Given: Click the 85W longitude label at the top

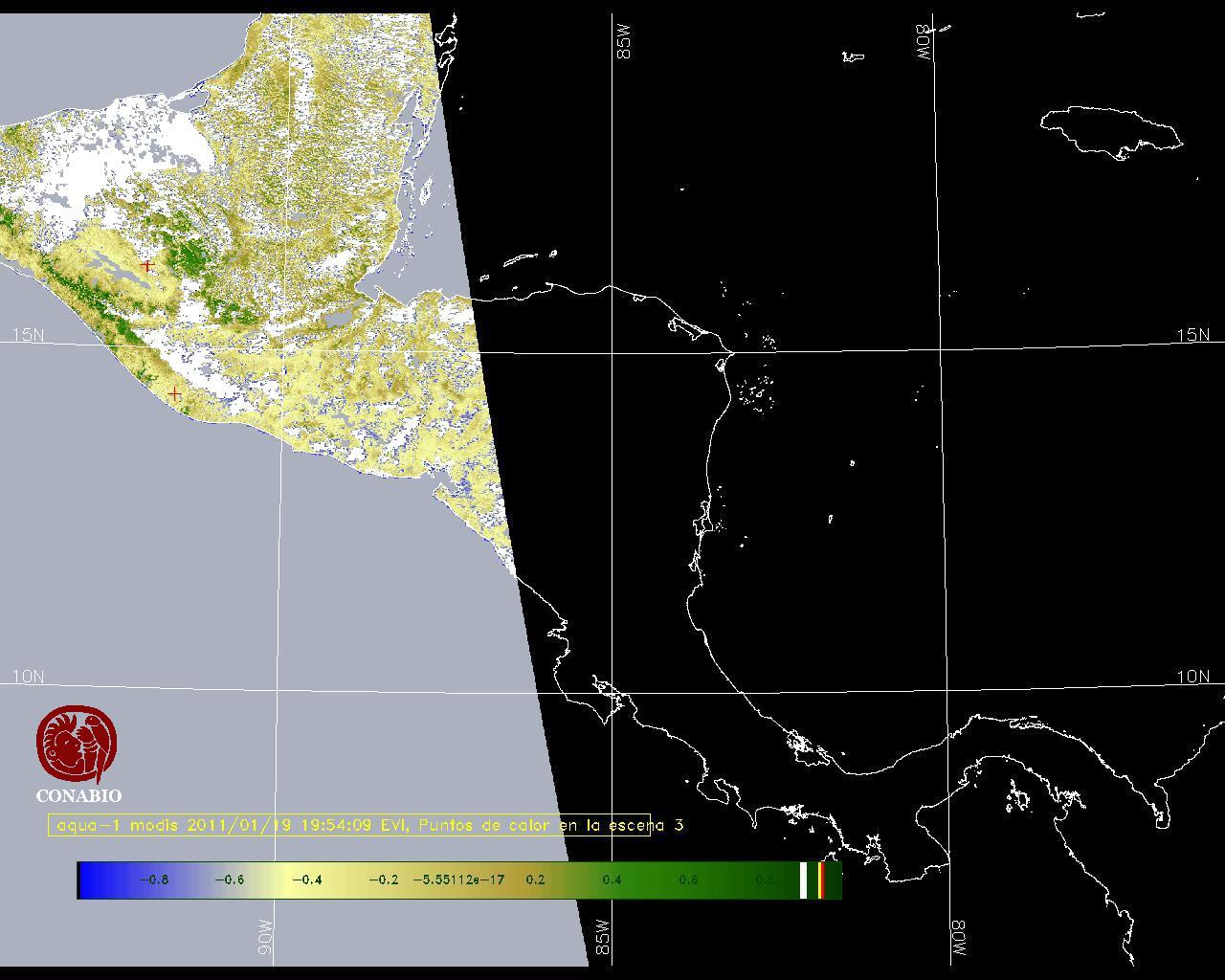Looking at the screenshot, I should pos(625,43).
